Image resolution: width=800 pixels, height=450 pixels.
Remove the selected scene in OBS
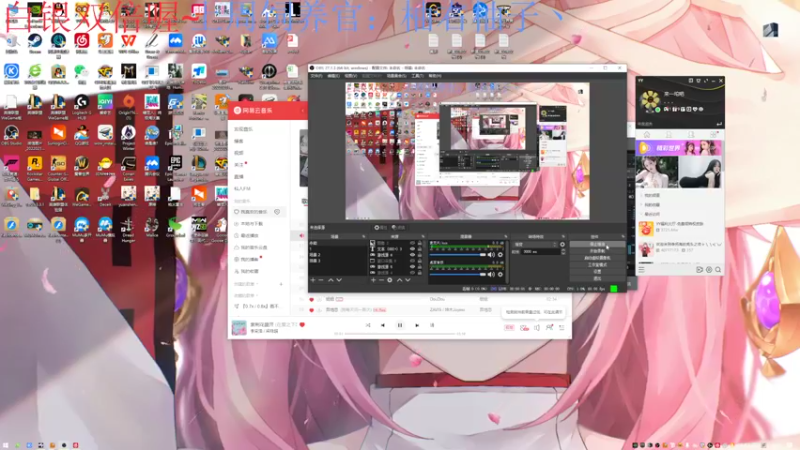[321, 280]
